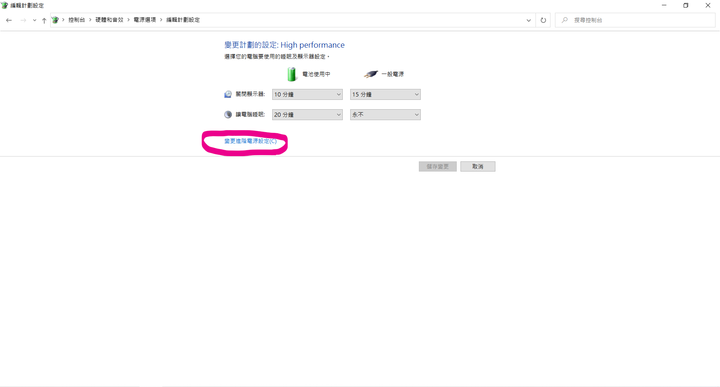Go up one level with up arrow
This screenshot has width=720, height=387.
[x=44, y=20]
